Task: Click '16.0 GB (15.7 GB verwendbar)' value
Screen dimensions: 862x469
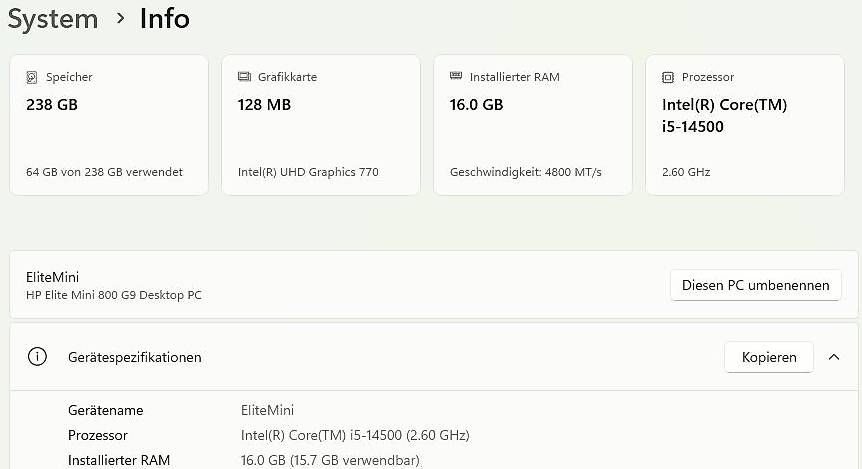Action: [x=330, y=461]
